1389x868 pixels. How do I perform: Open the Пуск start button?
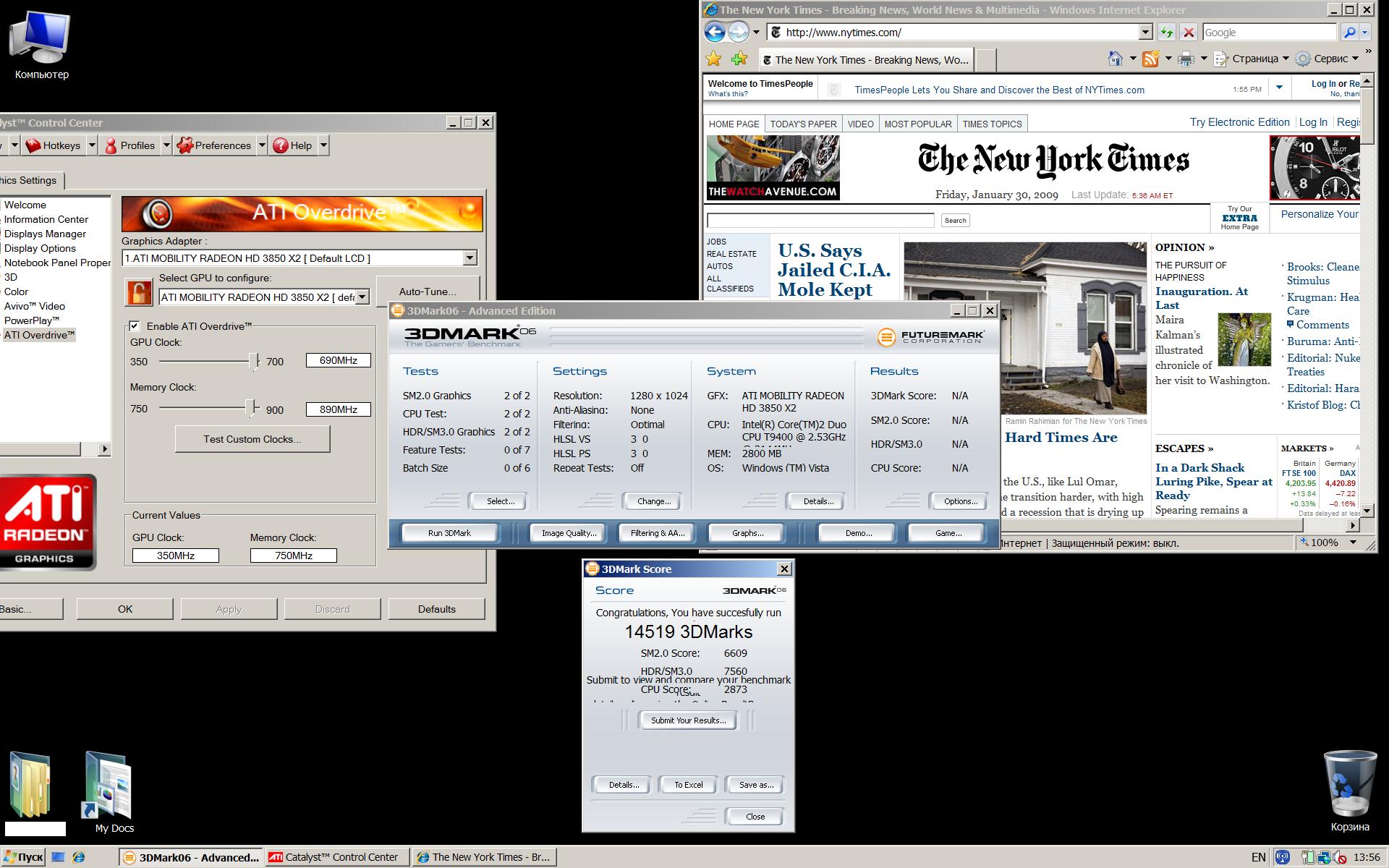[23, 857]
